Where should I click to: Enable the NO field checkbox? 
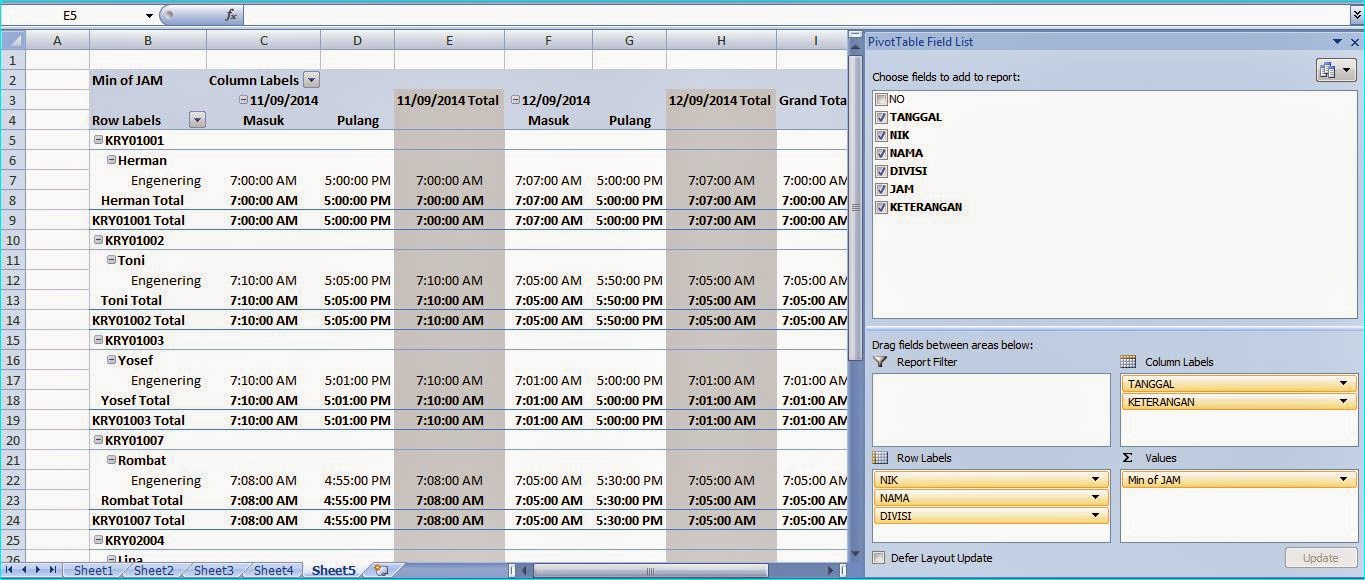tap(881, 99)
